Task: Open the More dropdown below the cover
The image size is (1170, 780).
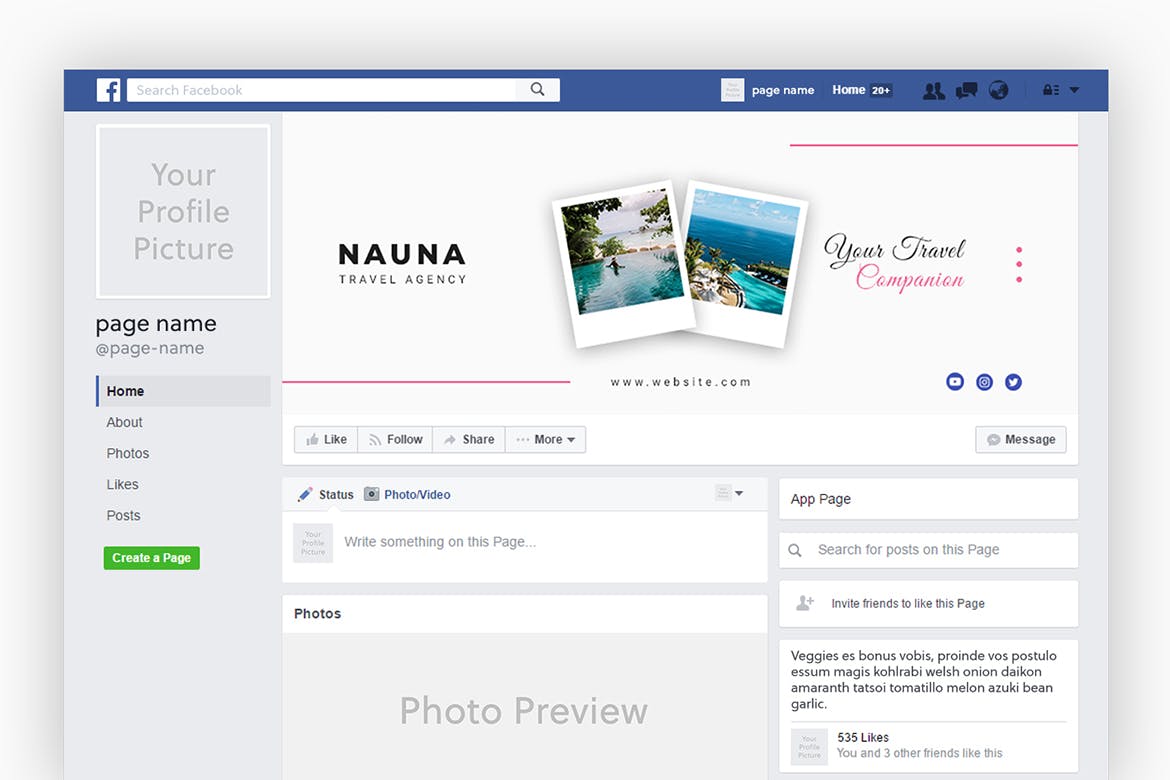Action: [546, 439]
